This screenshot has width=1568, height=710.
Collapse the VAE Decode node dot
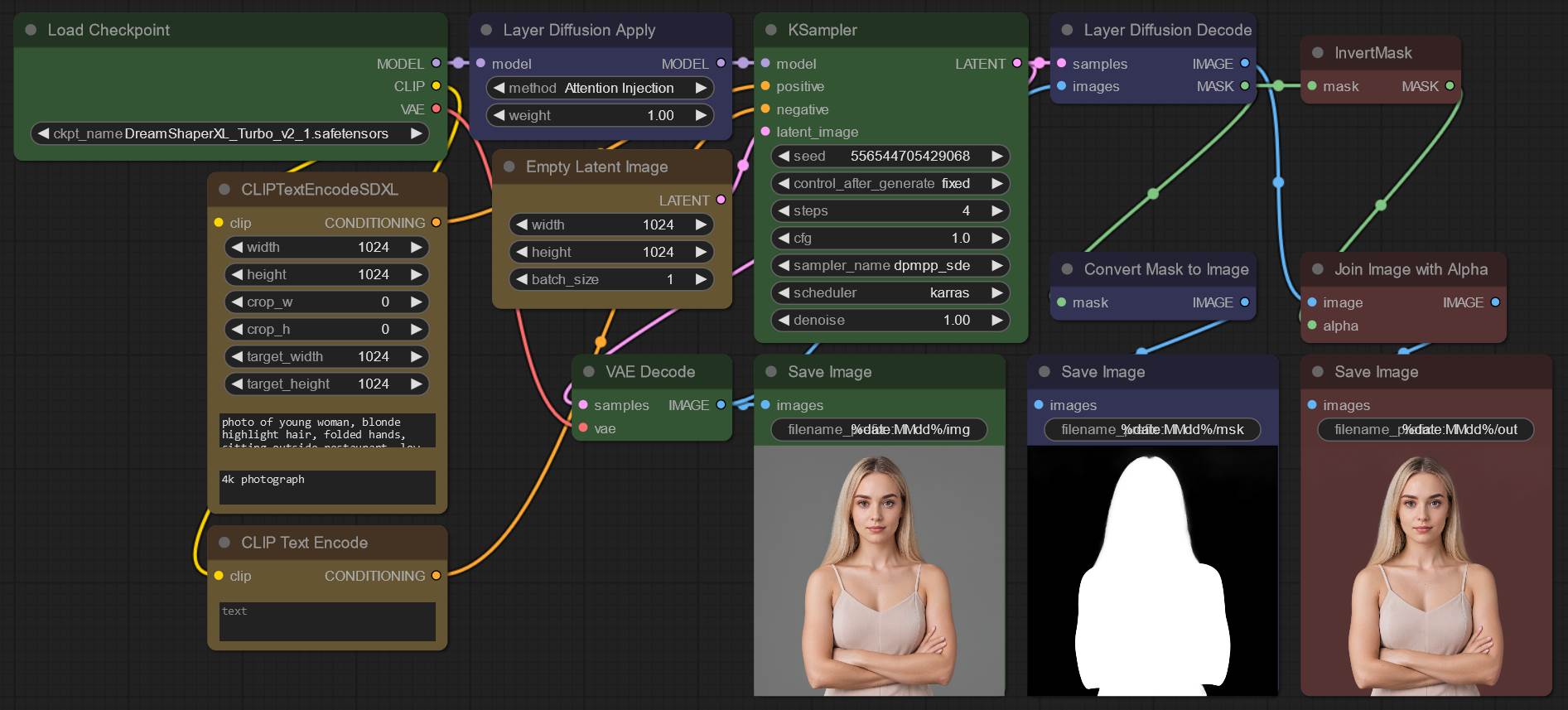pyautogui.click(x=589, y=372)
